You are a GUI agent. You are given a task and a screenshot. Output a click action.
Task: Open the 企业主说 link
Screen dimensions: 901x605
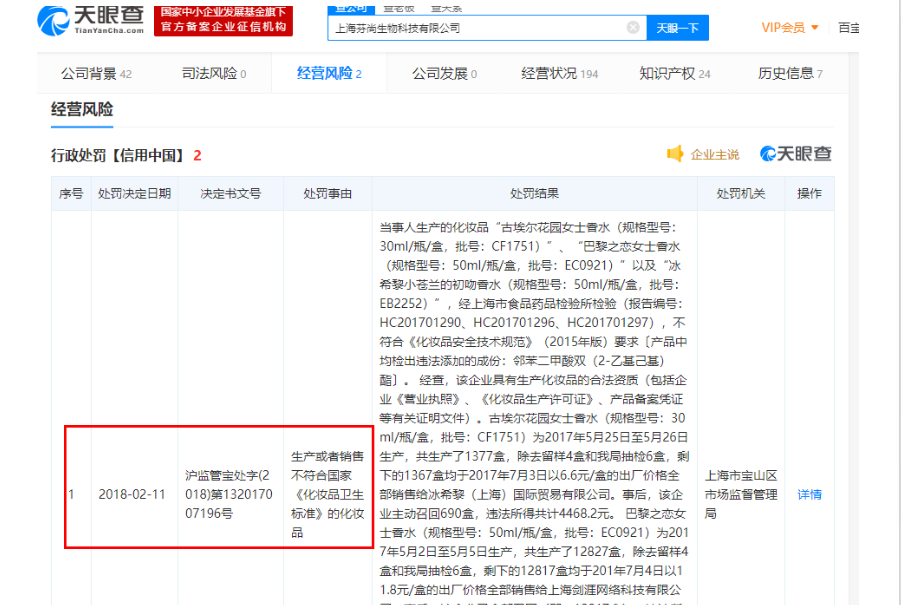(x=714, y=155)
